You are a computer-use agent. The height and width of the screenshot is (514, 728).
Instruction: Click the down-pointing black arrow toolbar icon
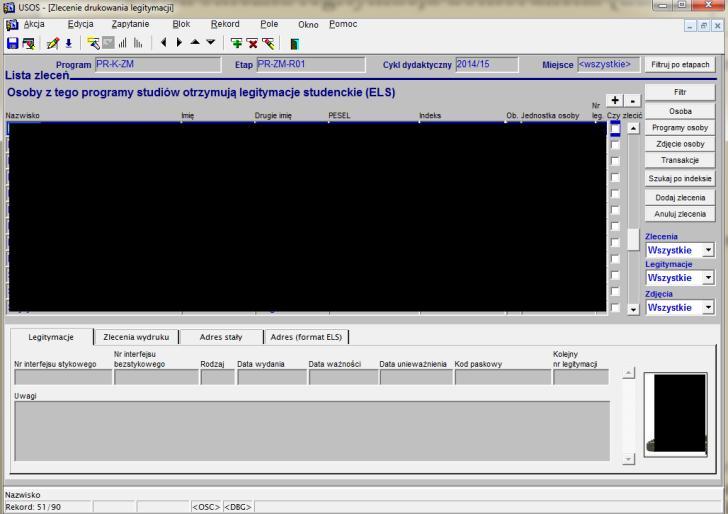coord(211,42)
